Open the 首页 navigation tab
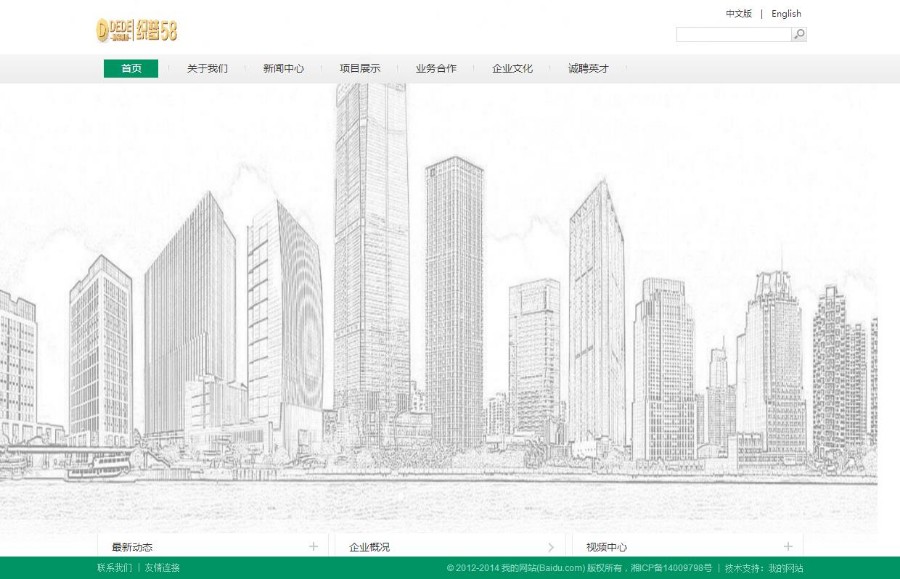Screen dimensions: 900x579 131,68
